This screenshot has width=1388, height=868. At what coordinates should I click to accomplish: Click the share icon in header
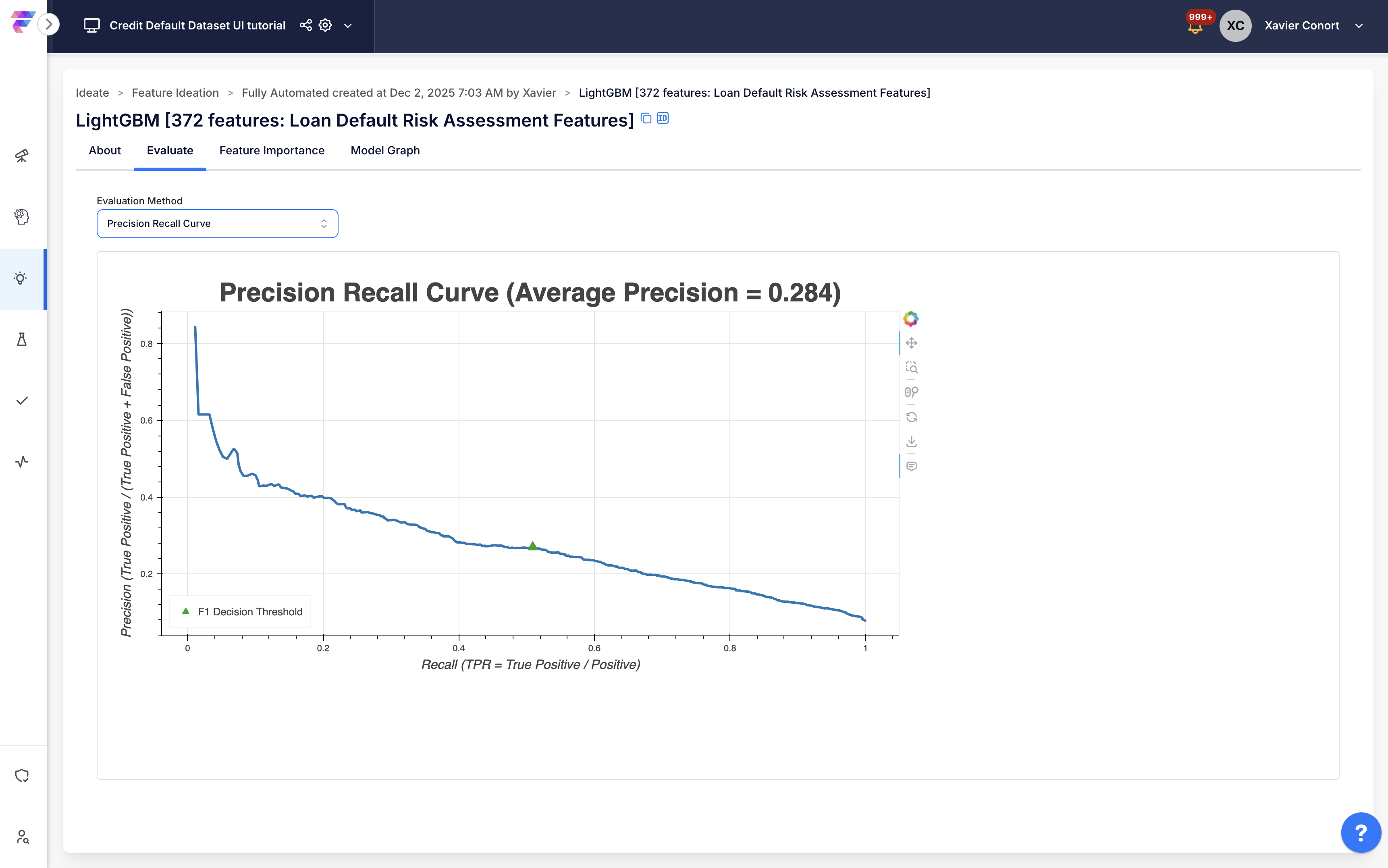(x=305, y=25)
